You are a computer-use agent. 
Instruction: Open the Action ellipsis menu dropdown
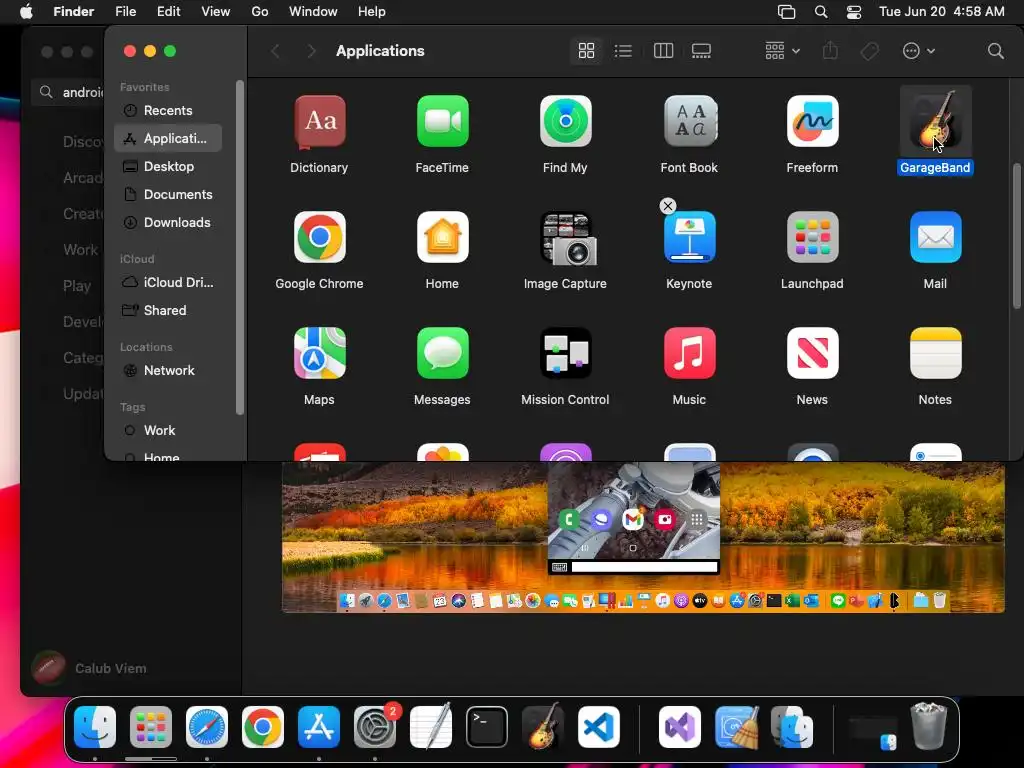pos(918,51)
